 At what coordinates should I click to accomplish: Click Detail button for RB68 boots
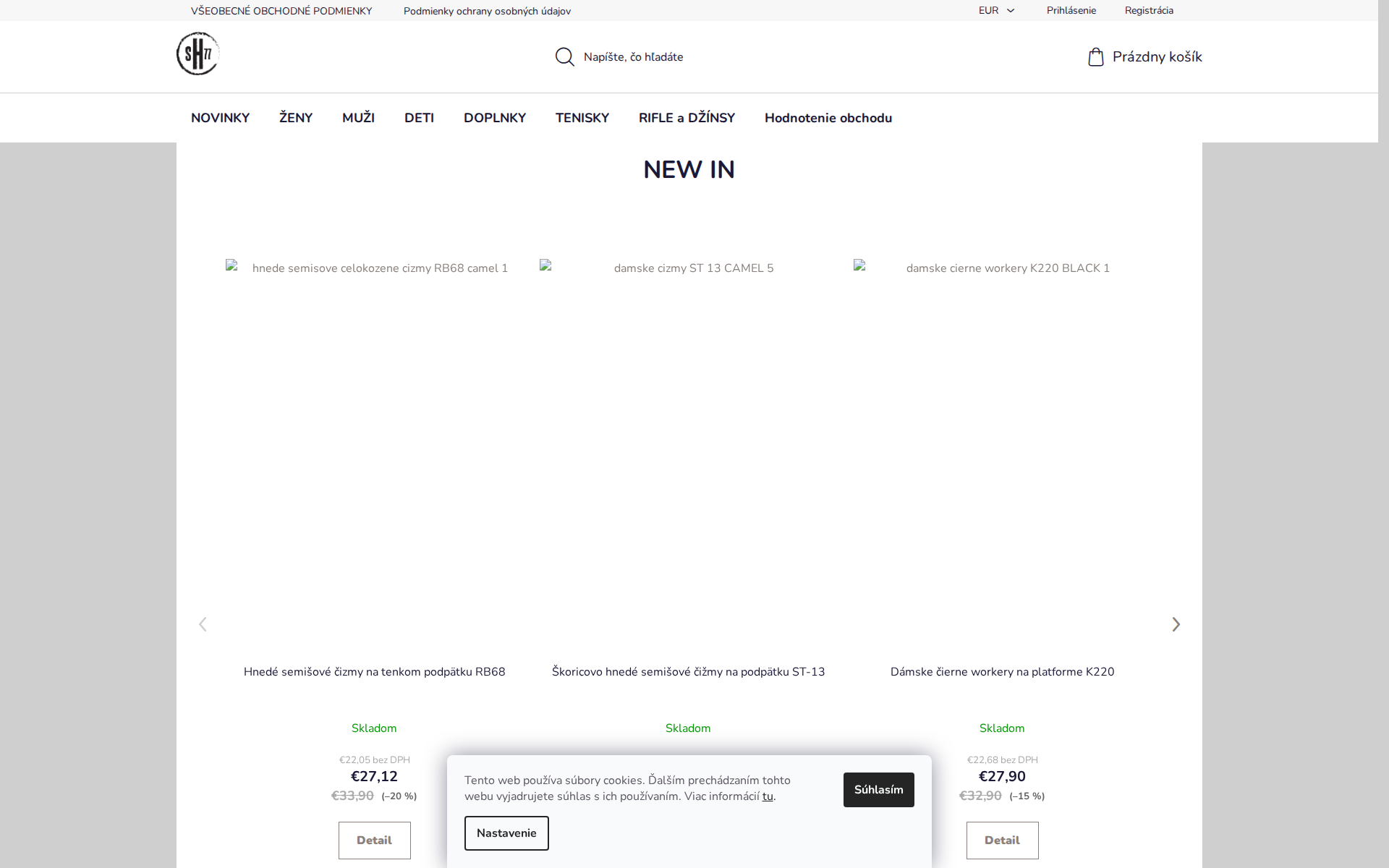[x=374, y=841]
